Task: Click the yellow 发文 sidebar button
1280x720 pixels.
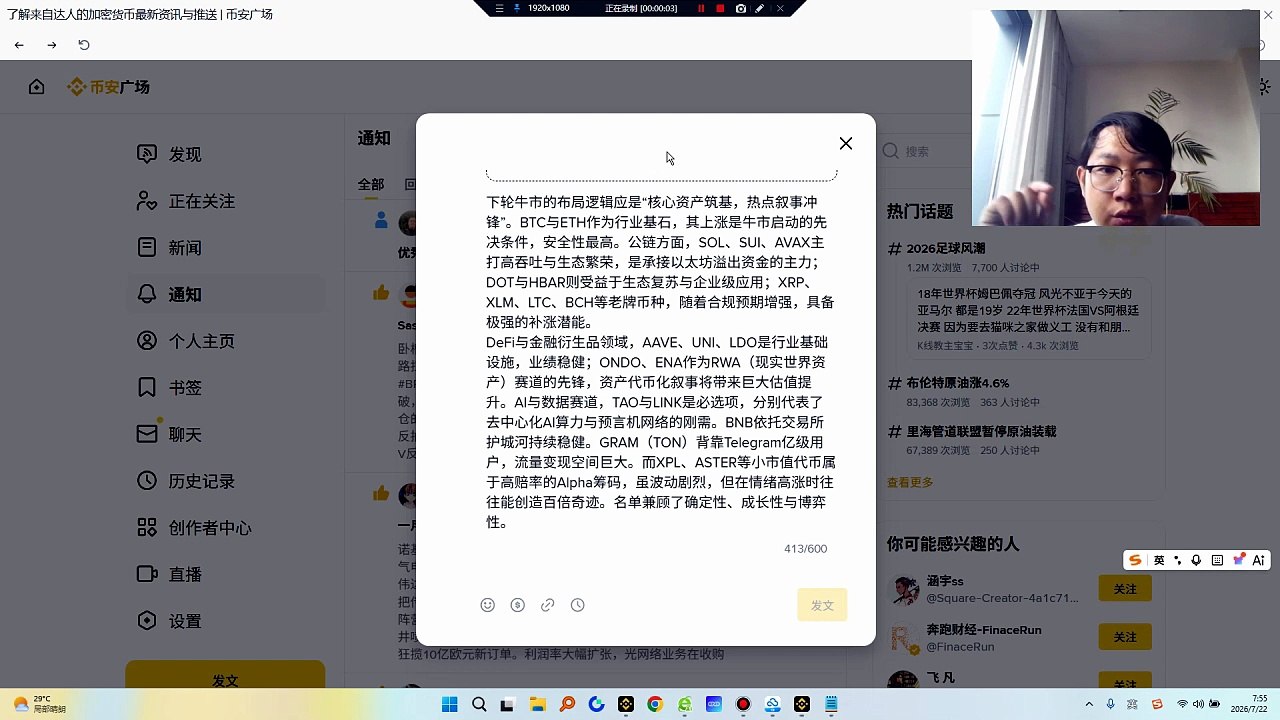Action: 225,675
